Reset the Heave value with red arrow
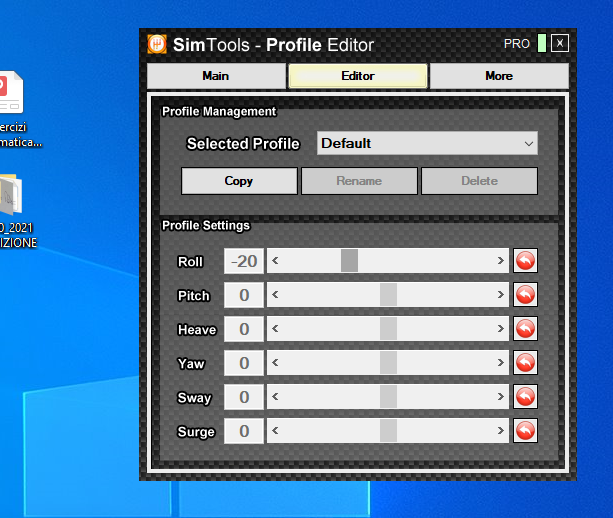 coord(525,329)
